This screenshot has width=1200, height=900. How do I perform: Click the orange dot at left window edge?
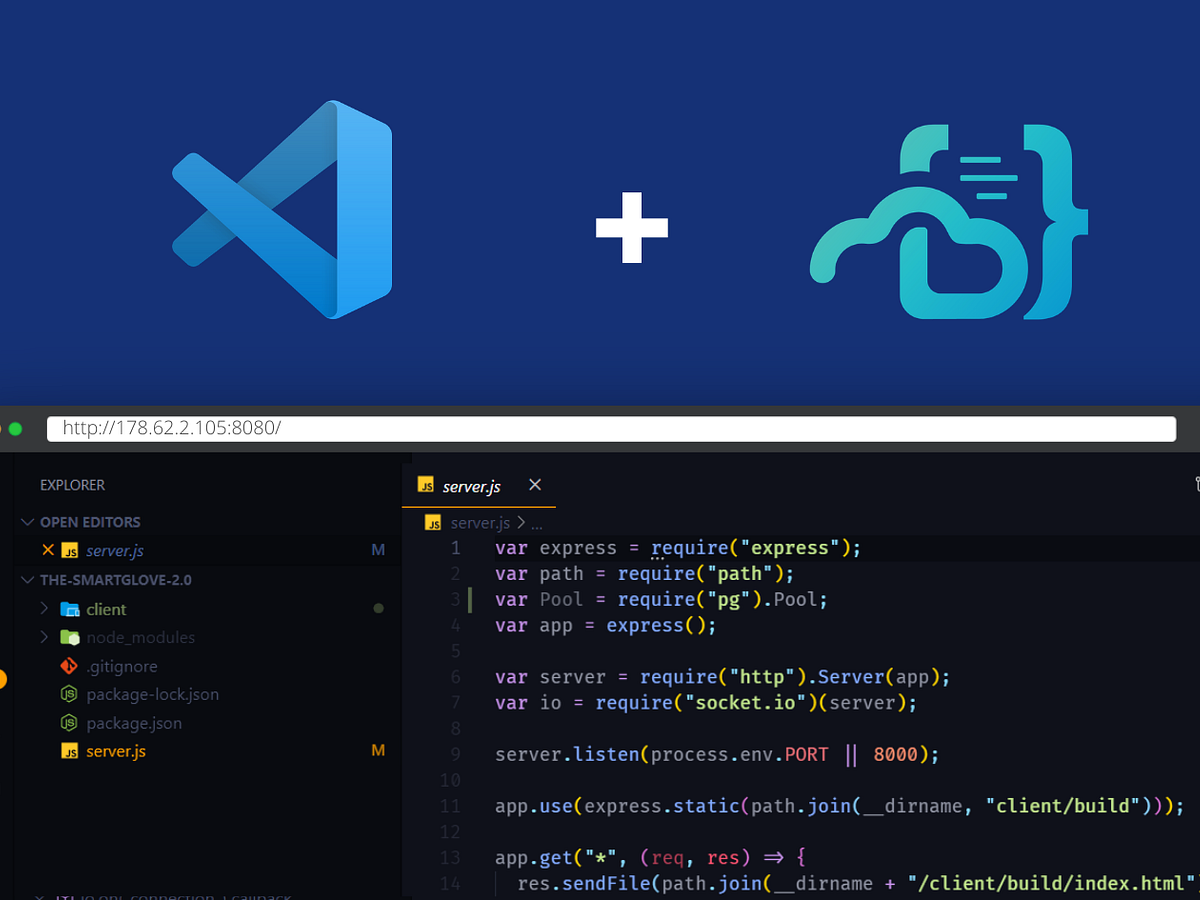tap(2, 680)
